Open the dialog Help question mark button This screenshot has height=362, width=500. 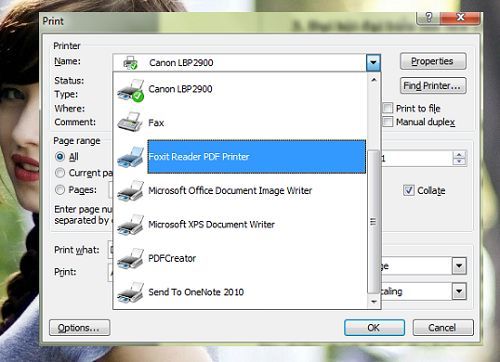(428, 18)
